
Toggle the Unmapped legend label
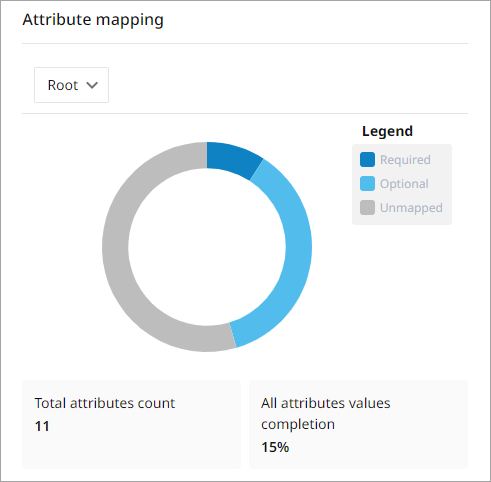(411, 208)
